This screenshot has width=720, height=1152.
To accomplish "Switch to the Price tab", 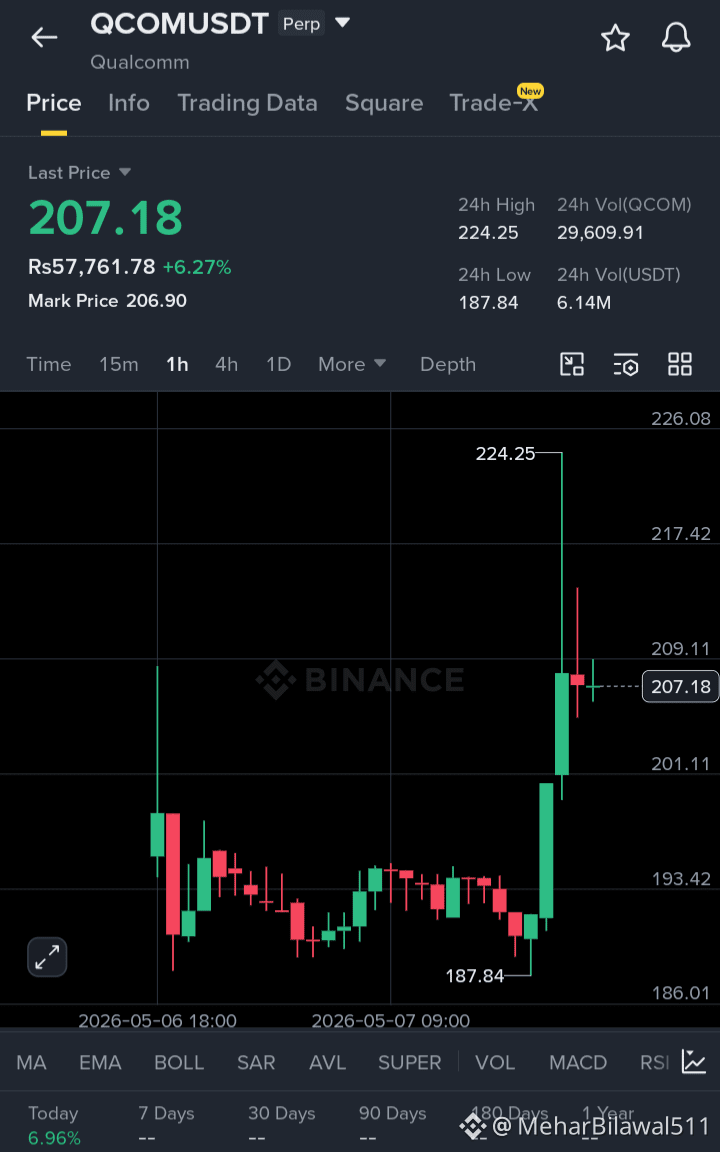I will point(54,103).
